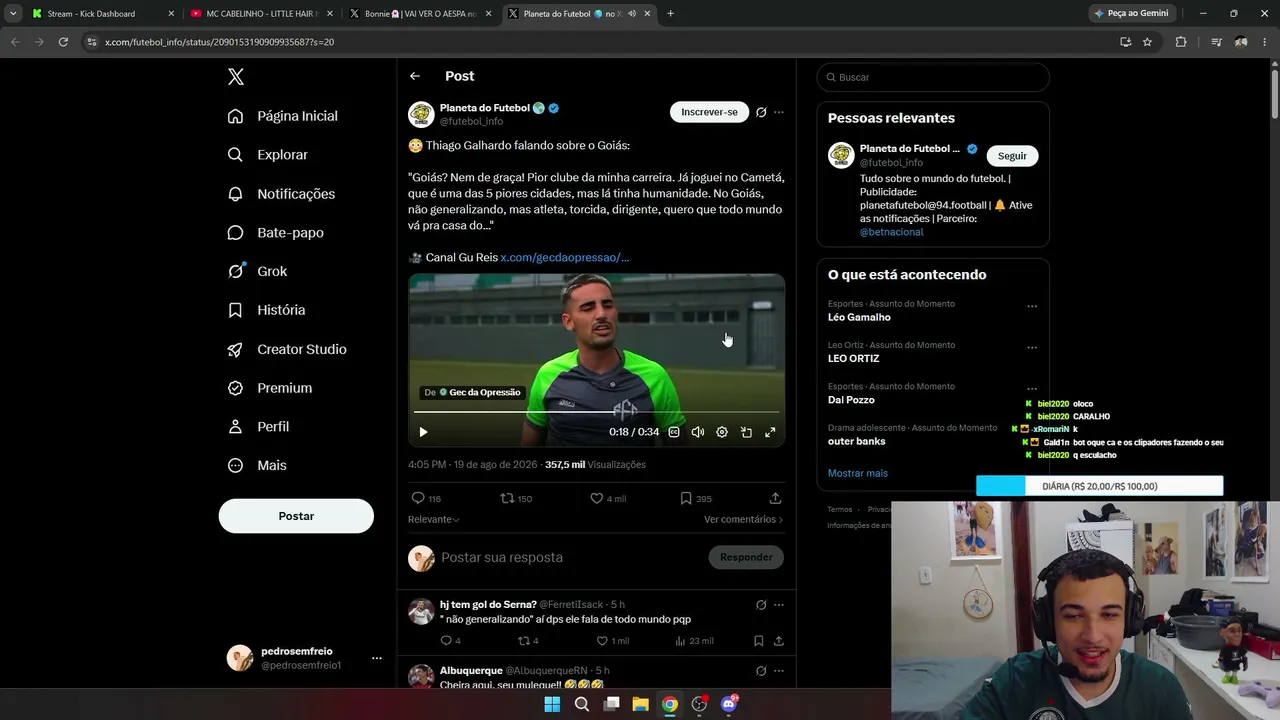Open the Gec da Opressão video source
The image size is (1280, 720).
(x=473, y=393)
